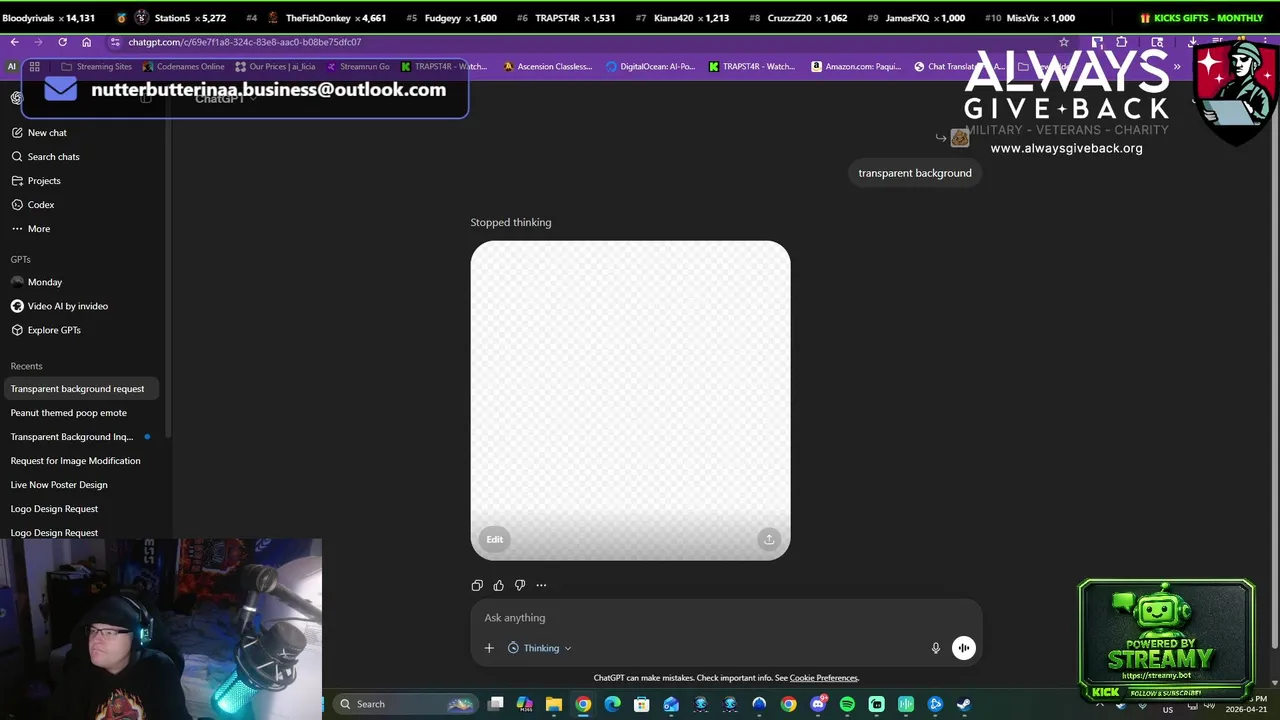Click the plus attach button in composer
Screen dimensions: 1280x720
click(x=489, y=648)
